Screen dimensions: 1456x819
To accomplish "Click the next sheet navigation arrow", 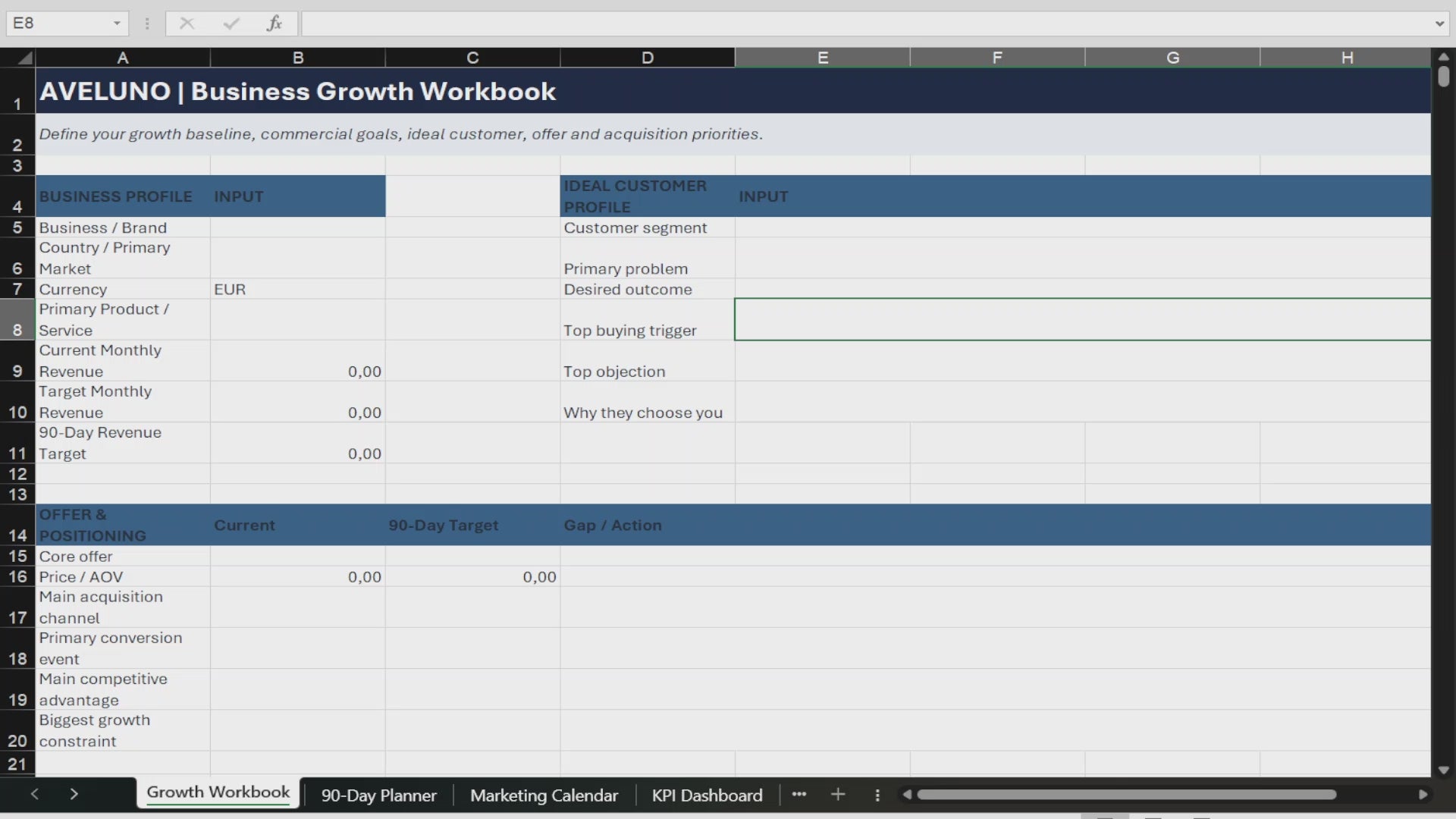I will (74, 794).
